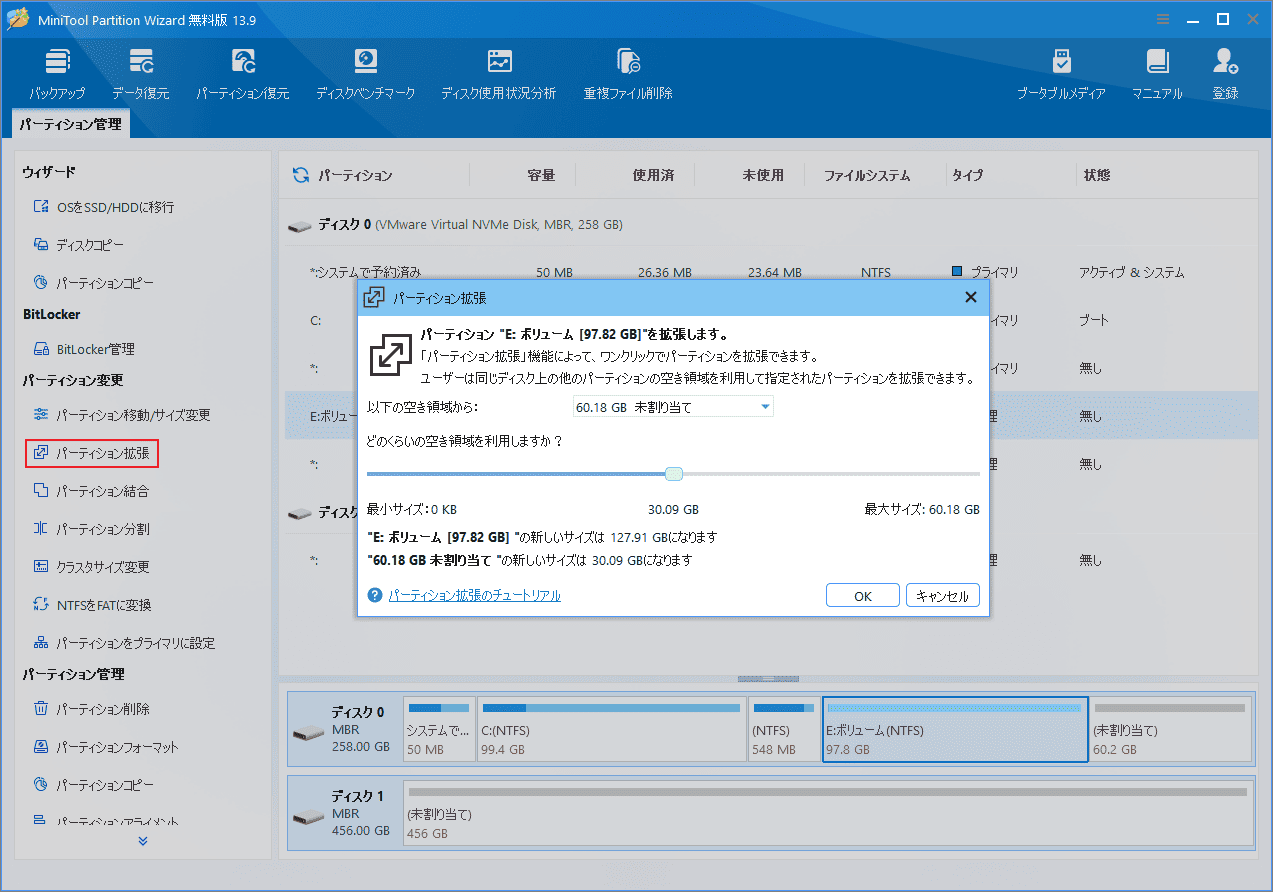This screenshot has height=892, width=1273.
Task: Click the キャンセル button
Action: [943, 595]
